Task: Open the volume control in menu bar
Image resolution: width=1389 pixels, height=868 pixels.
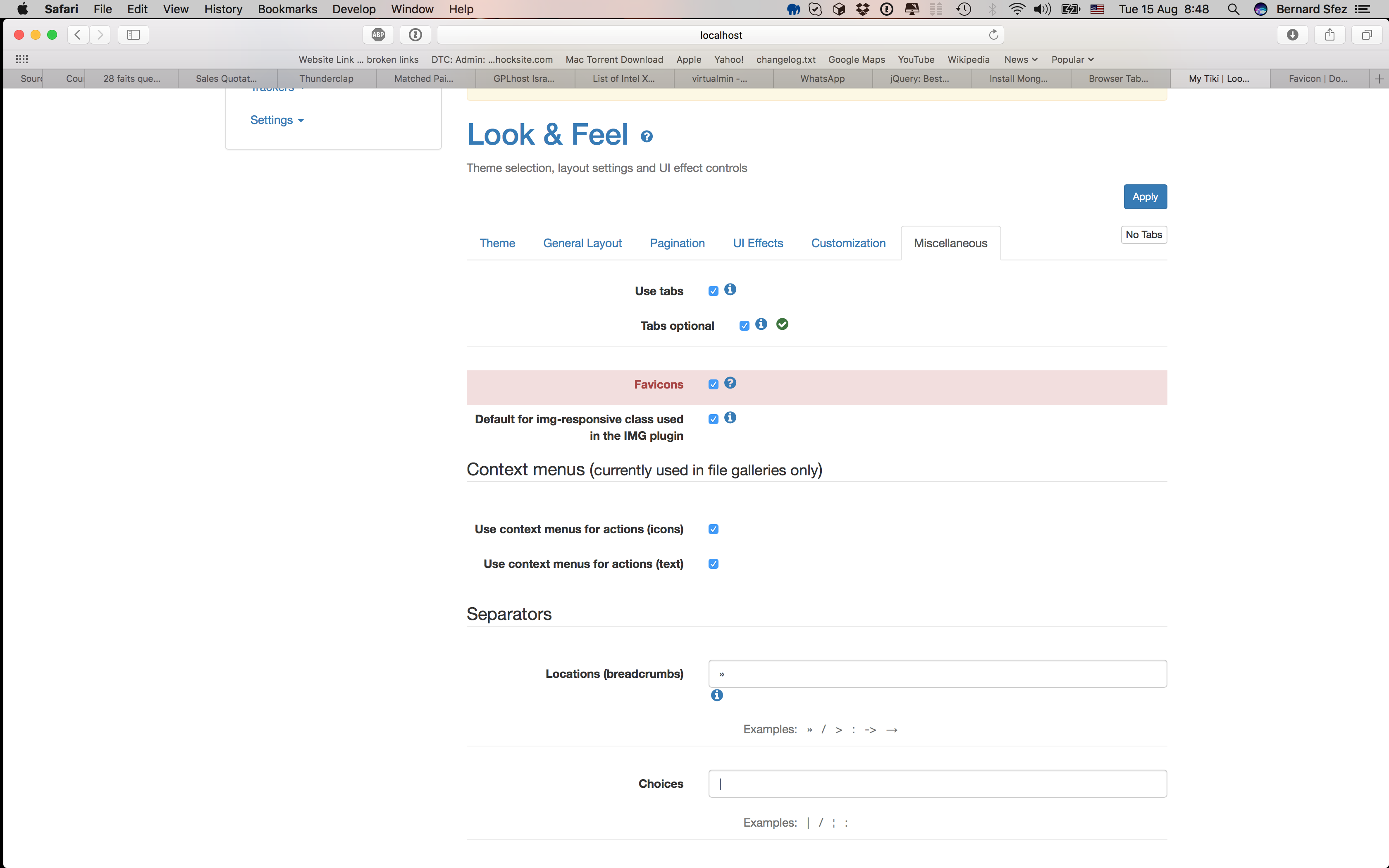Action: tap(1042, 9)
